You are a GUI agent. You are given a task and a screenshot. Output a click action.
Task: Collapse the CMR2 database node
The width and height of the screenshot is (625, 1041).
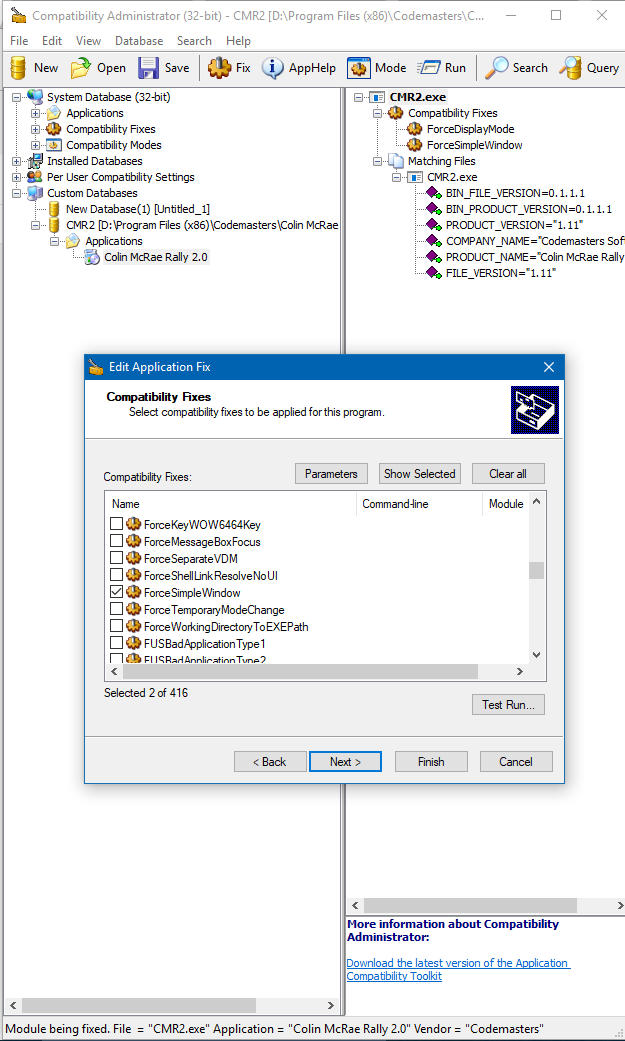click(35, 225)
